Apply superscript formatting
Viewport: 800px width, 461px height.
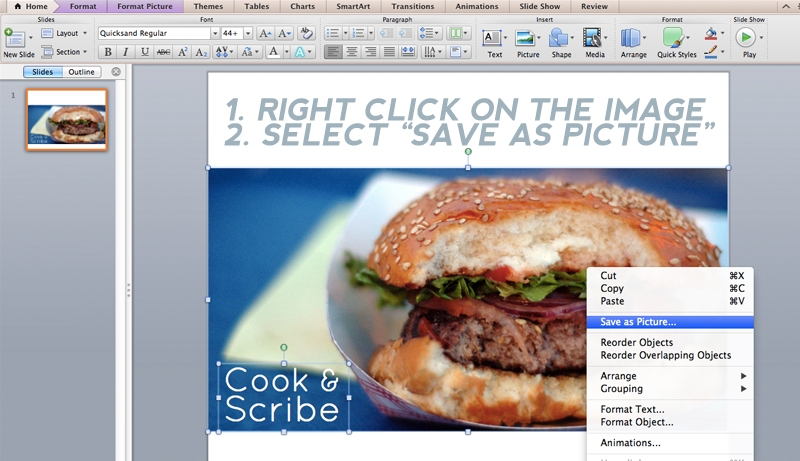[x=183, y=52]
